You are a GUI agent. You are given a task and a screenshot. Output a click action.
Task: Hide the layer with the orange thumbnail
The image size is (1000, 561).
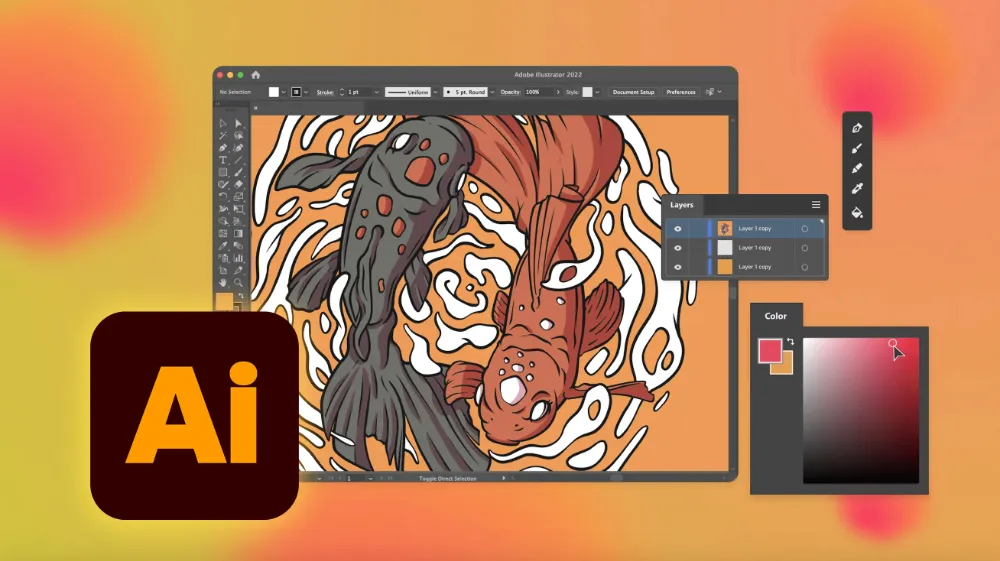coord(677,267)
